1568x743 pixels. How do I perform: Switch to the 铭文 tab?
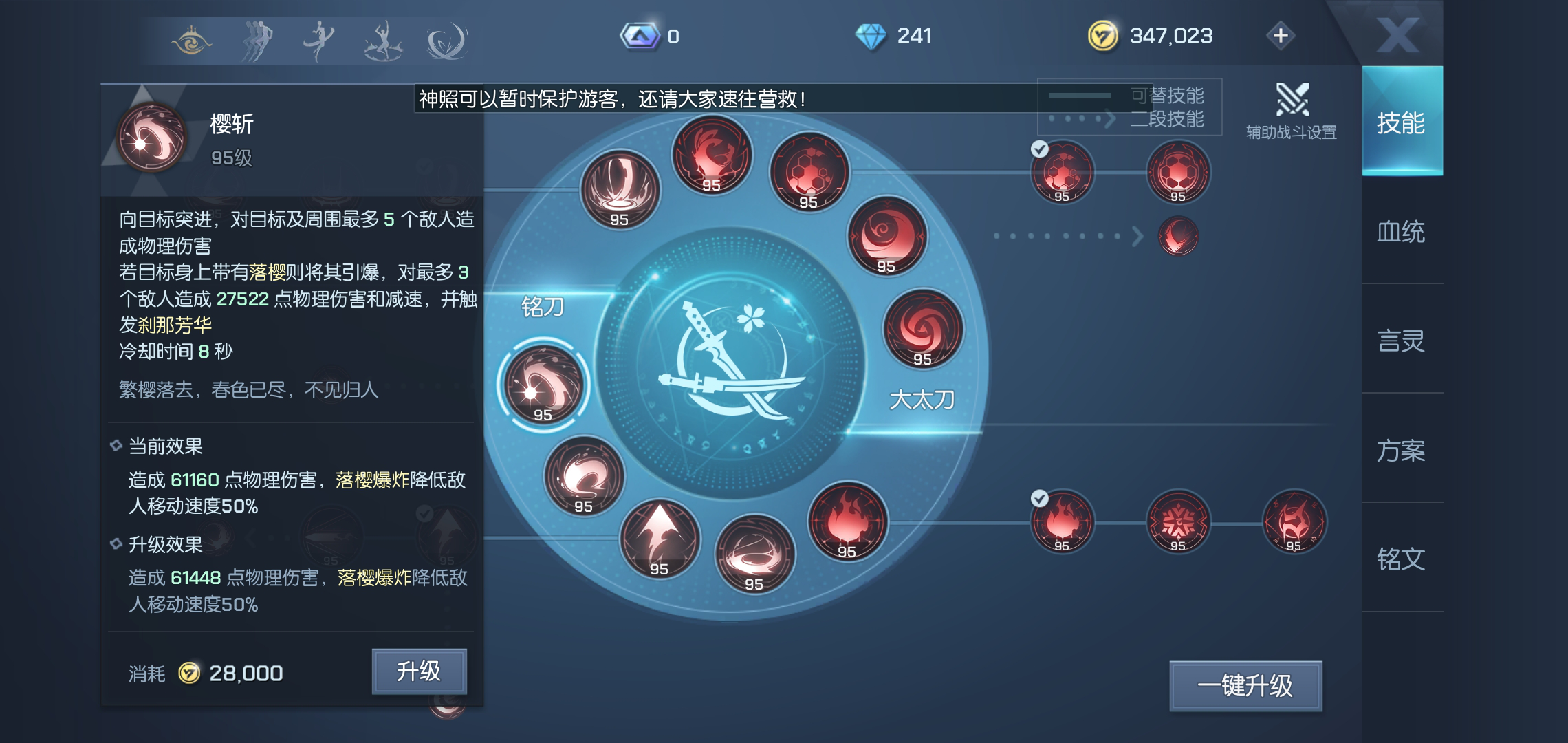[1401, 559]
